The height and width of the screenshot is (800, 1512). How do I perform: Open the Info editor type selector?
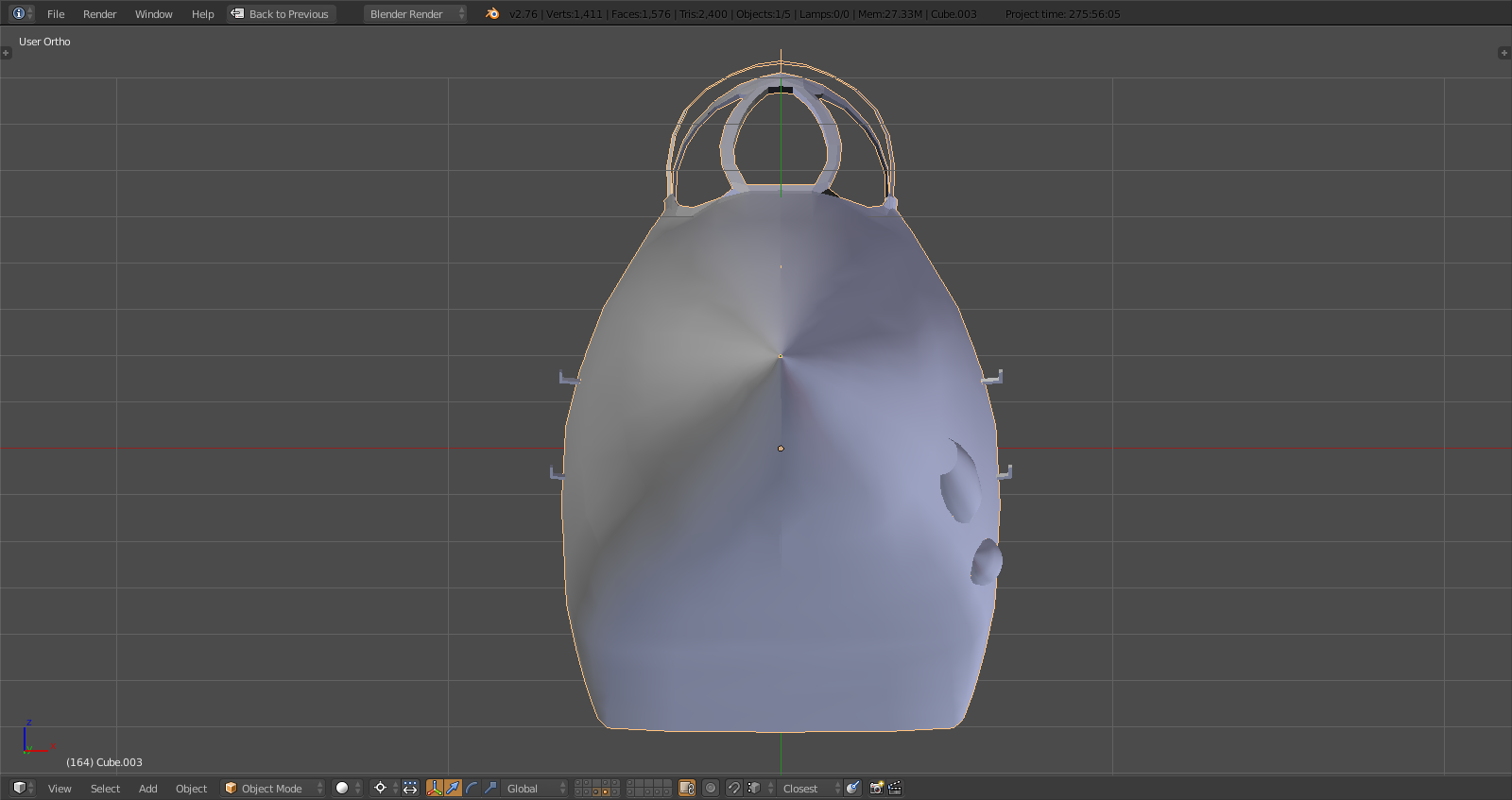22,13
